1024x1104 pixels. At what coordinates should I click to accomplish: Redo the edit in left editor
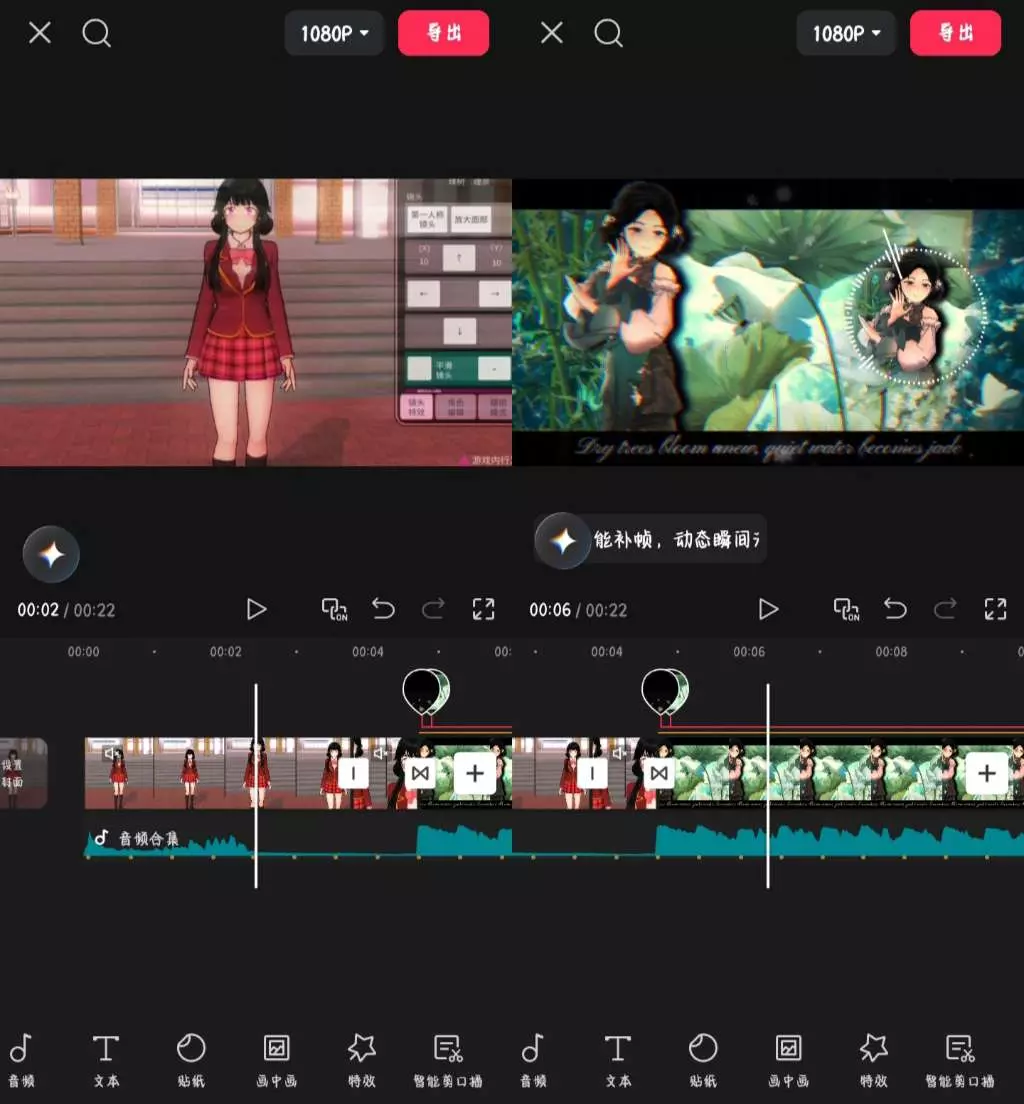pos(433,608)
